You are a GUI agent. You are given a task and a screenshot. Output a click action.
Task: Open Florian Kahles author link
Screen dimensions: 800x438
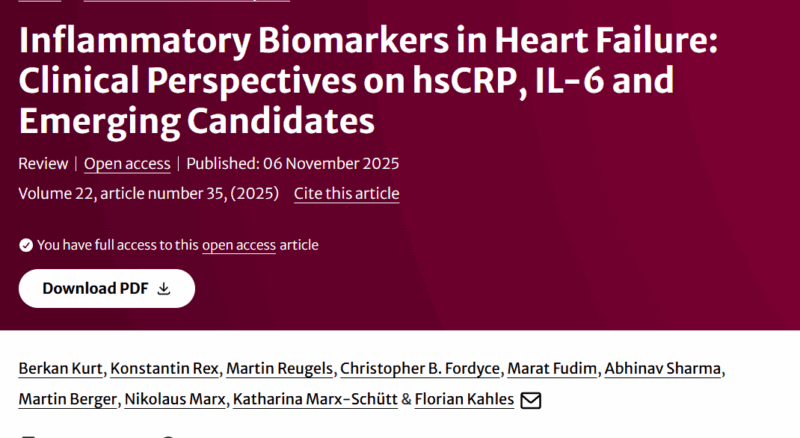(463, 400)
